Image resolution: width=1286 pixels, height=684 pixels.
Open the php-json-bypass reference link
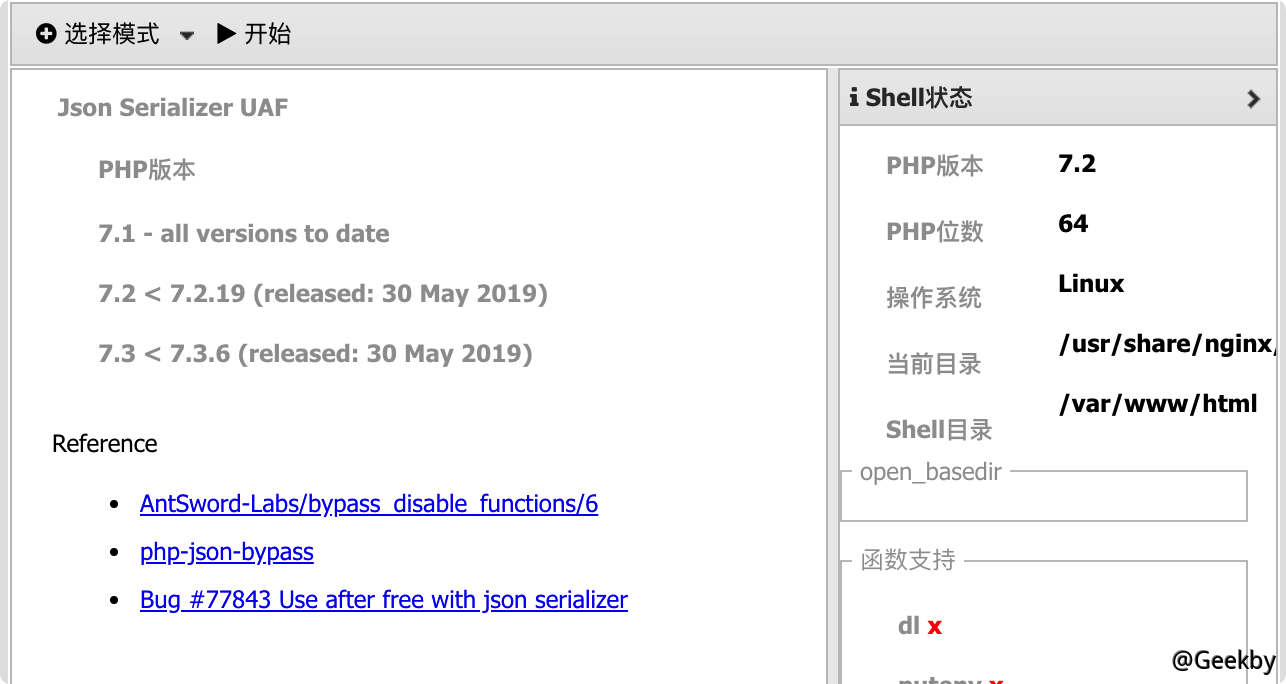point(226,551)
